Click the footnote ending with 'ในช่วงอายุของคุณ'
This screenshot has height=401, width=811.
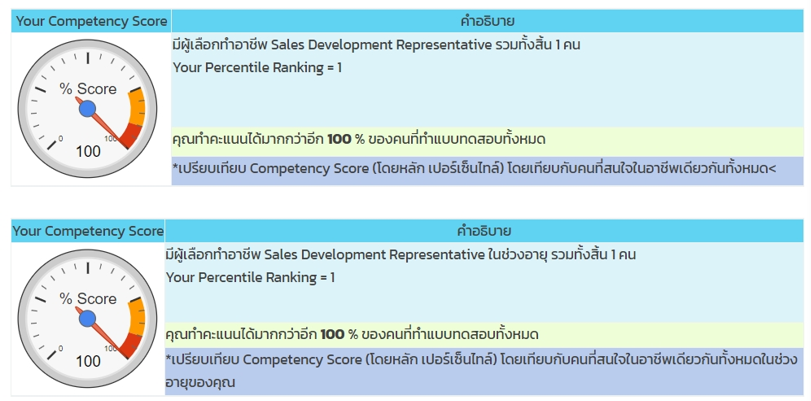pyautogui.click(x=480, y=370)
